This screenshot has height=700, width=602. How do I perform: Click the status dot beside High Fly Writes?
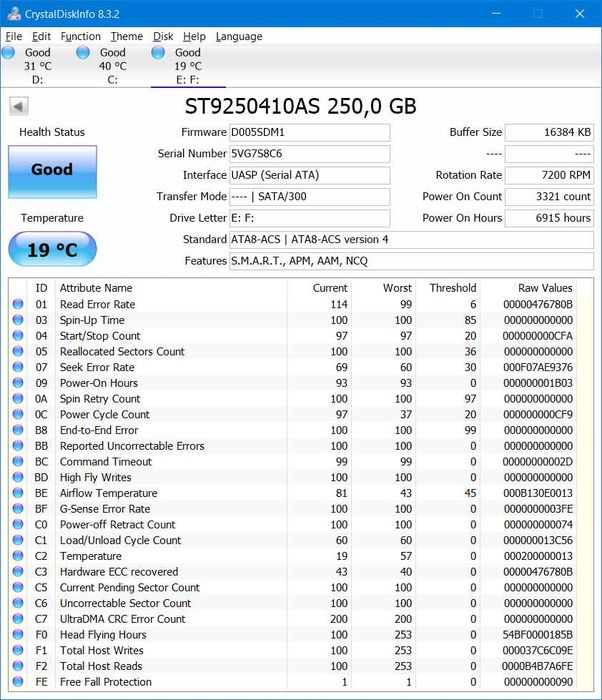click(18, 477)
